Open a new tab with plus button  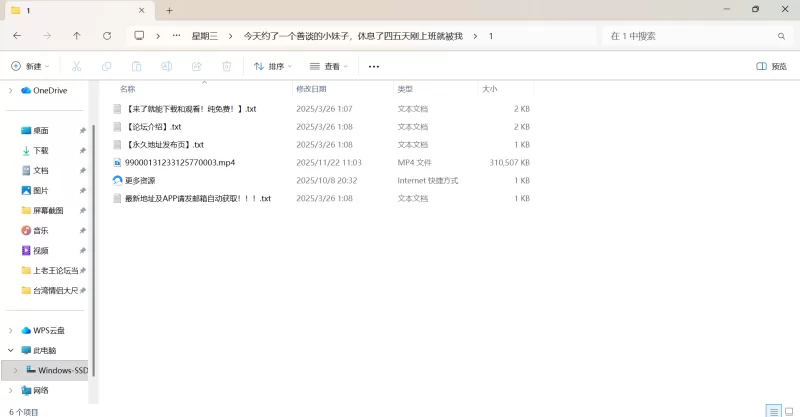(x=169, y=10)
